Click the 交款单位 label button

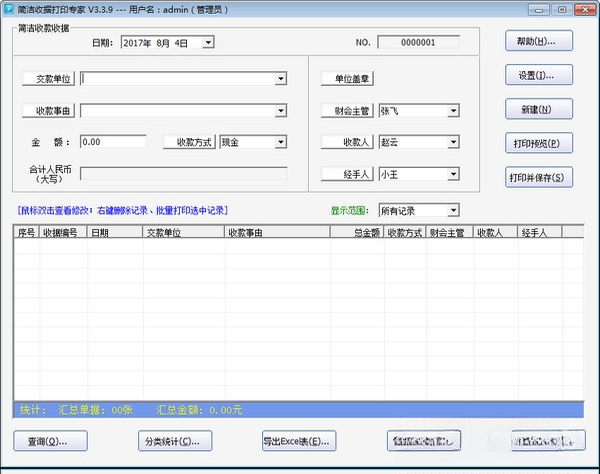point(48,79)
